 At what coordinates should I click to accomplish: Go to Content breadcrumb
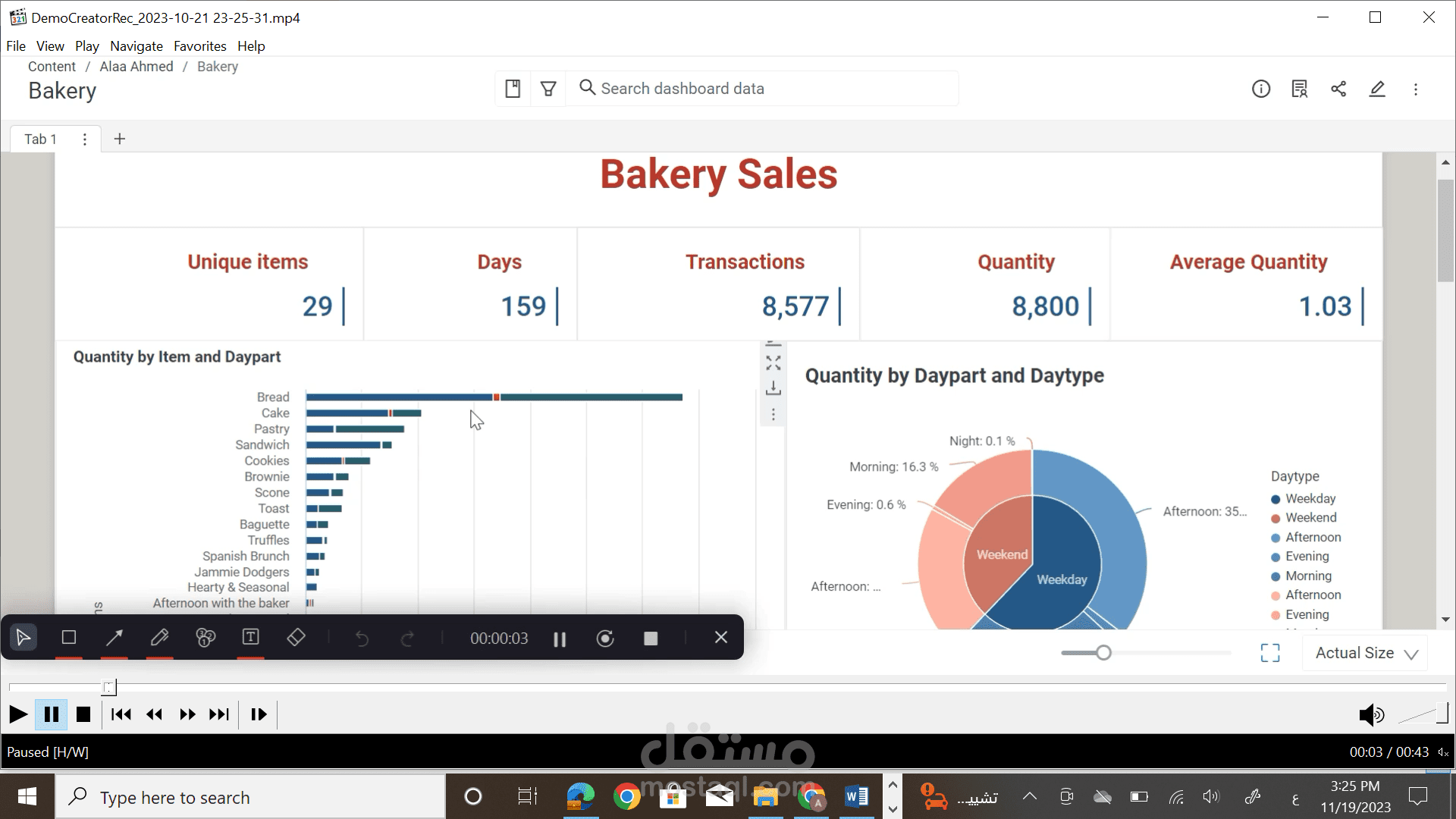tap(52, 67)
